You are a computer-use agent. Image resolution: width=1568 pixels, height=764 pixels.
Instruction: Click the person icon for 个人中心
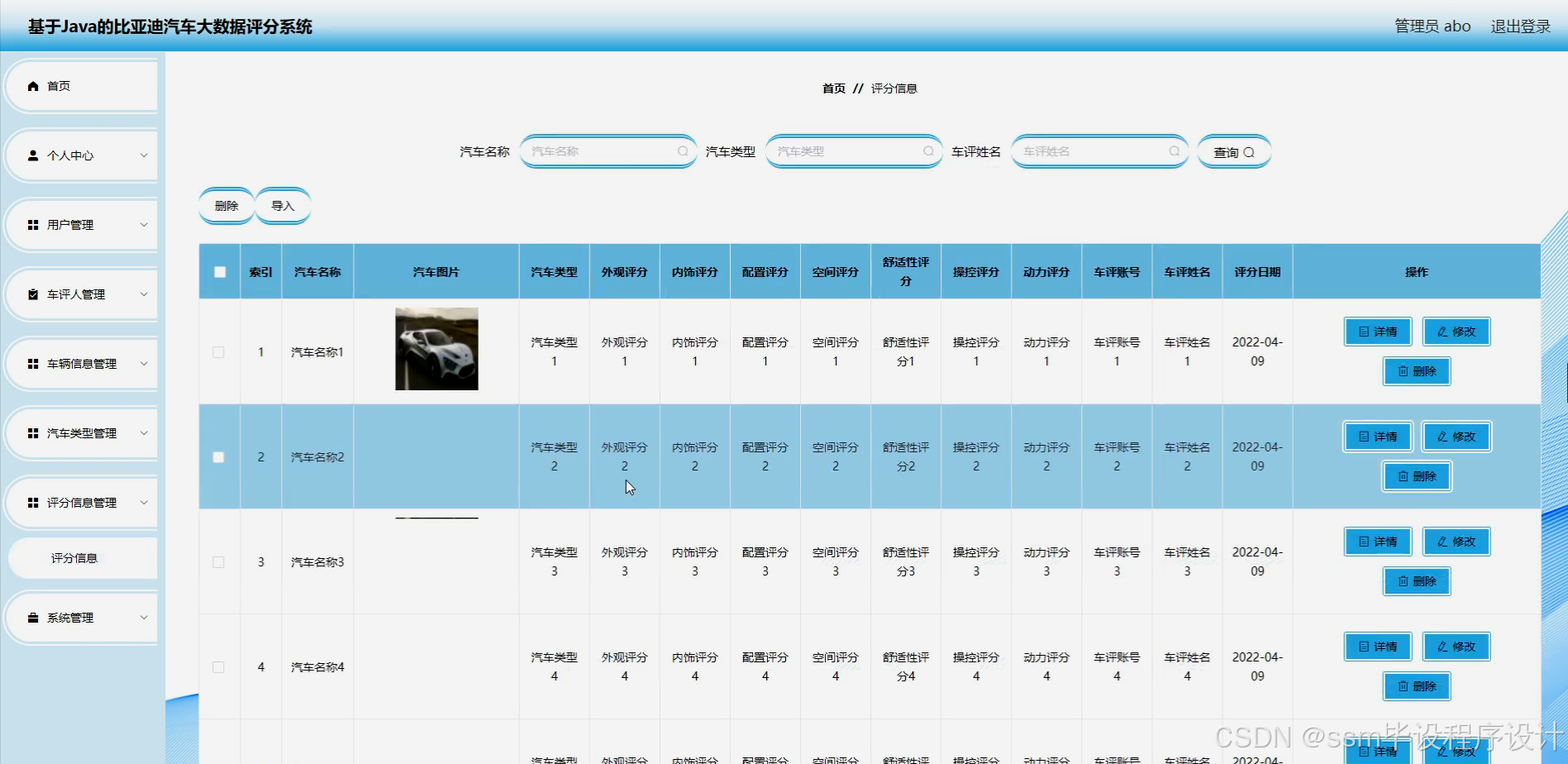[x=33, y=155]
